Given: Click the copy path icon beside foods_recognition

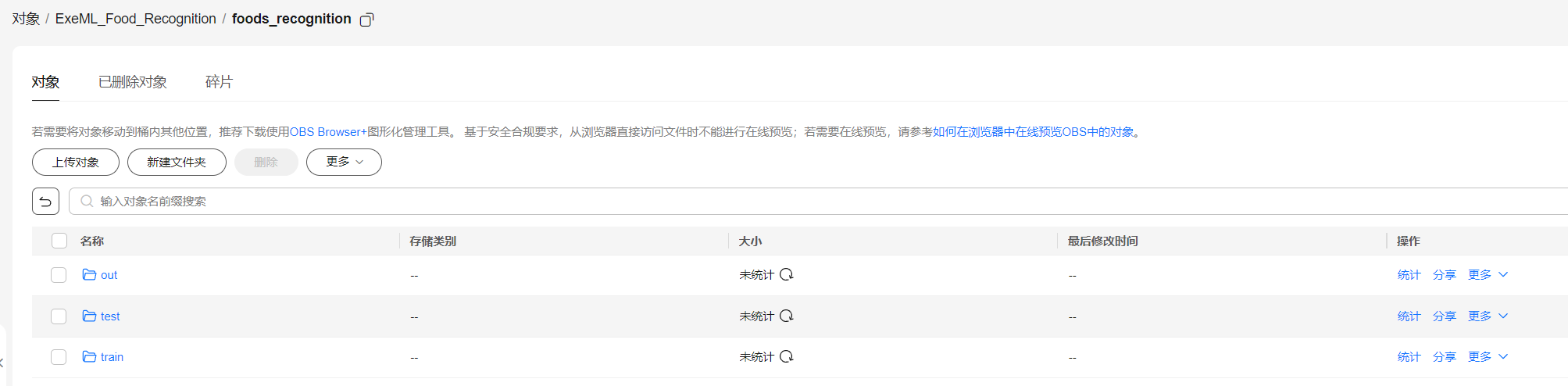Looking at the screenshot, I should pos(366,20).
